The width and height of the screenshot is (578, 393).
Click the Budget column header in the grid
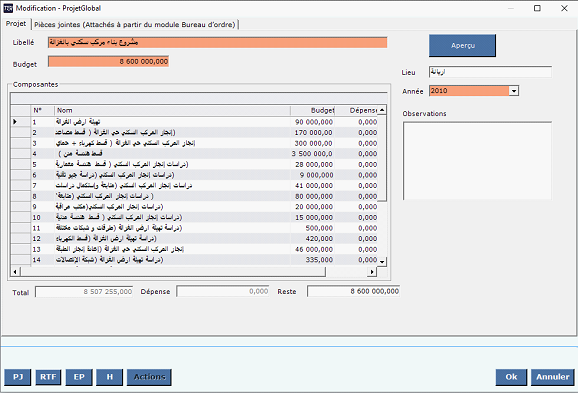pos(313,110)
